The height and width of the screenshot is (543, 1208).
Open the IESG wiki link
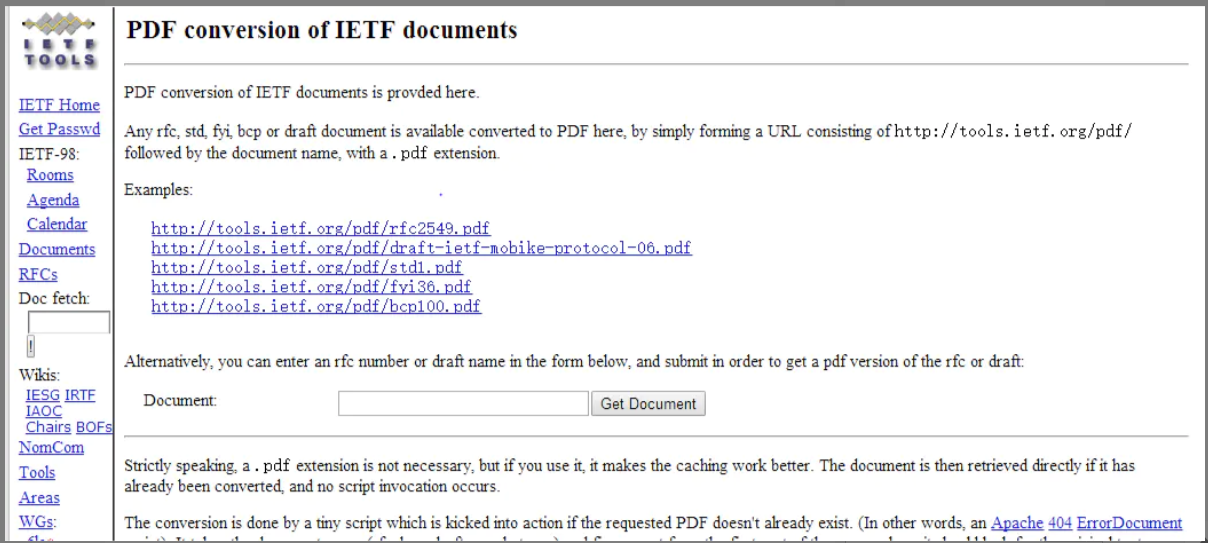coord(43,395)
